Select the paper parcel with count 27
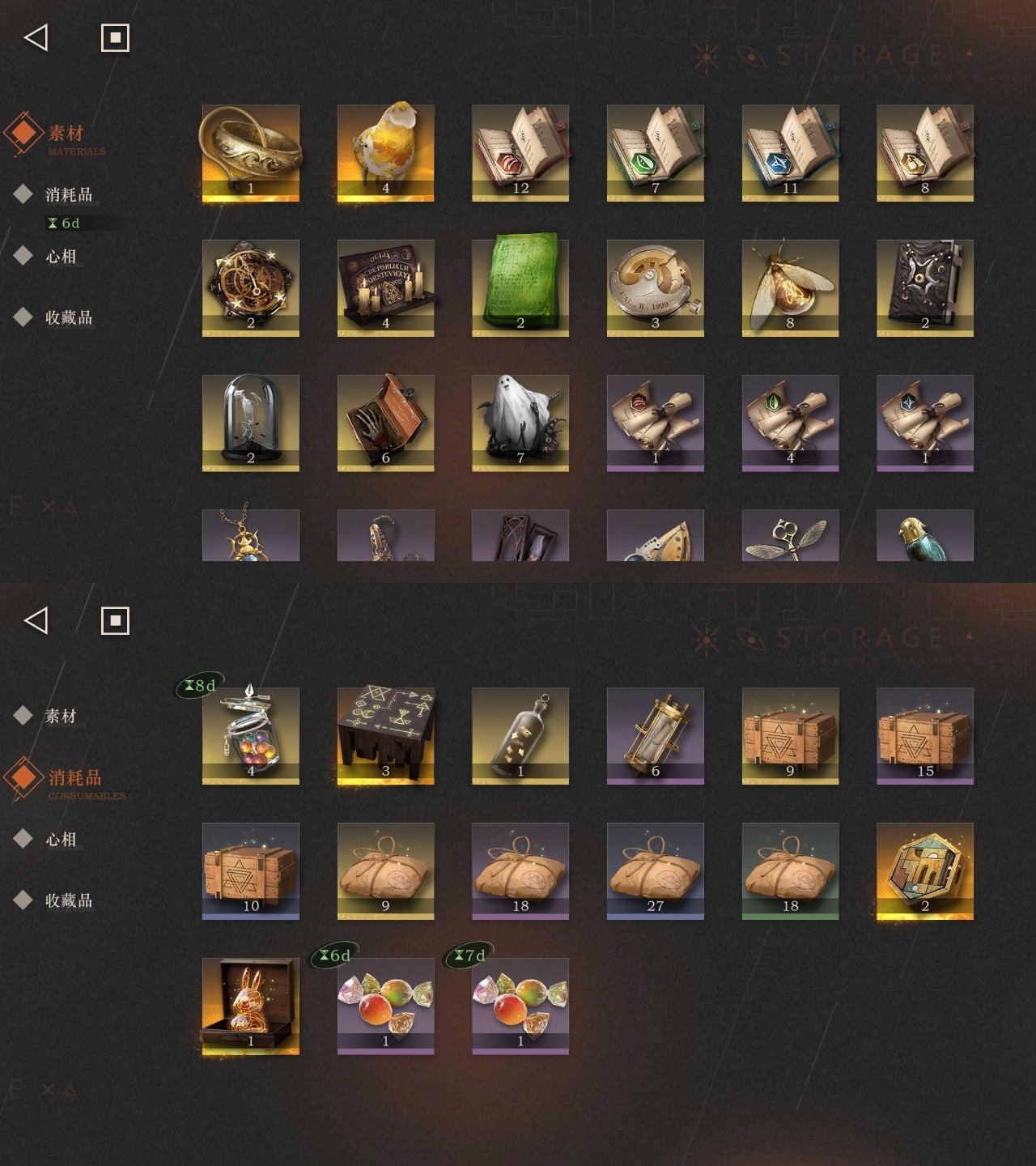The width and height of the screenshot is (1036, 1166). [x=656, y=871]
